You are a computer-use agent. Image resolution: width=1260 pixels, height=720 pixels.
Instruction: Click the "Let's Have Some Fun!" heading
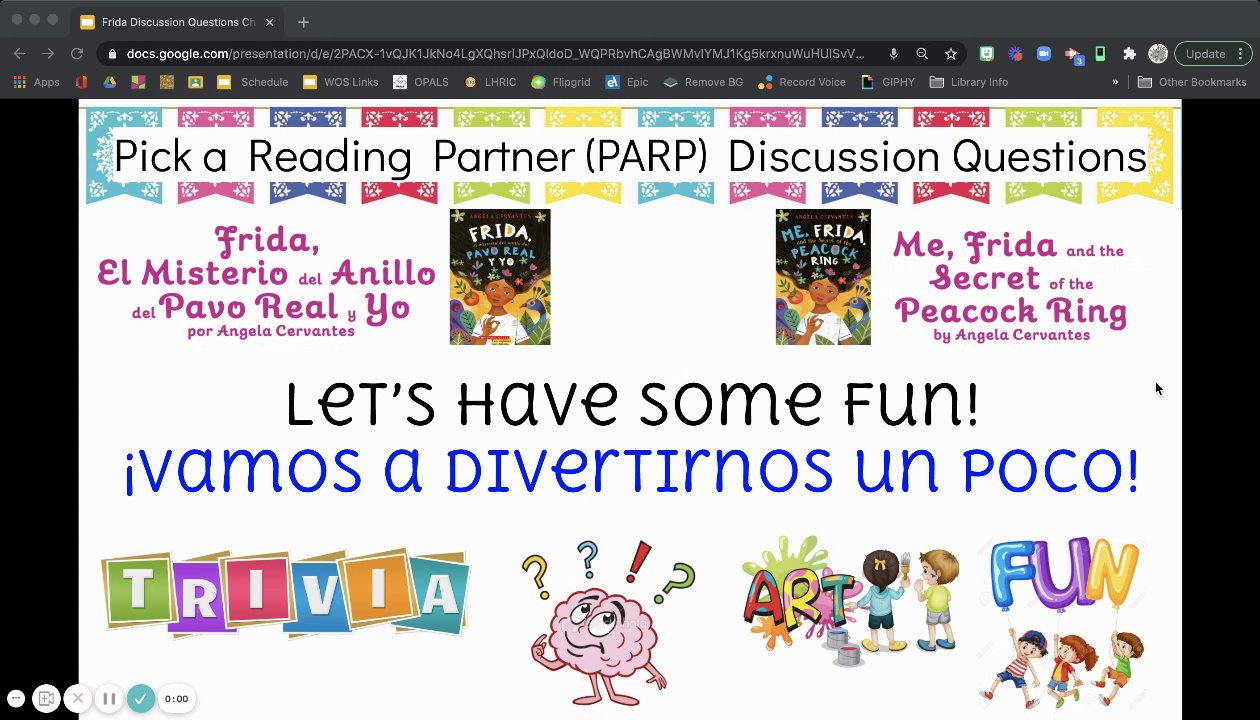632,404
